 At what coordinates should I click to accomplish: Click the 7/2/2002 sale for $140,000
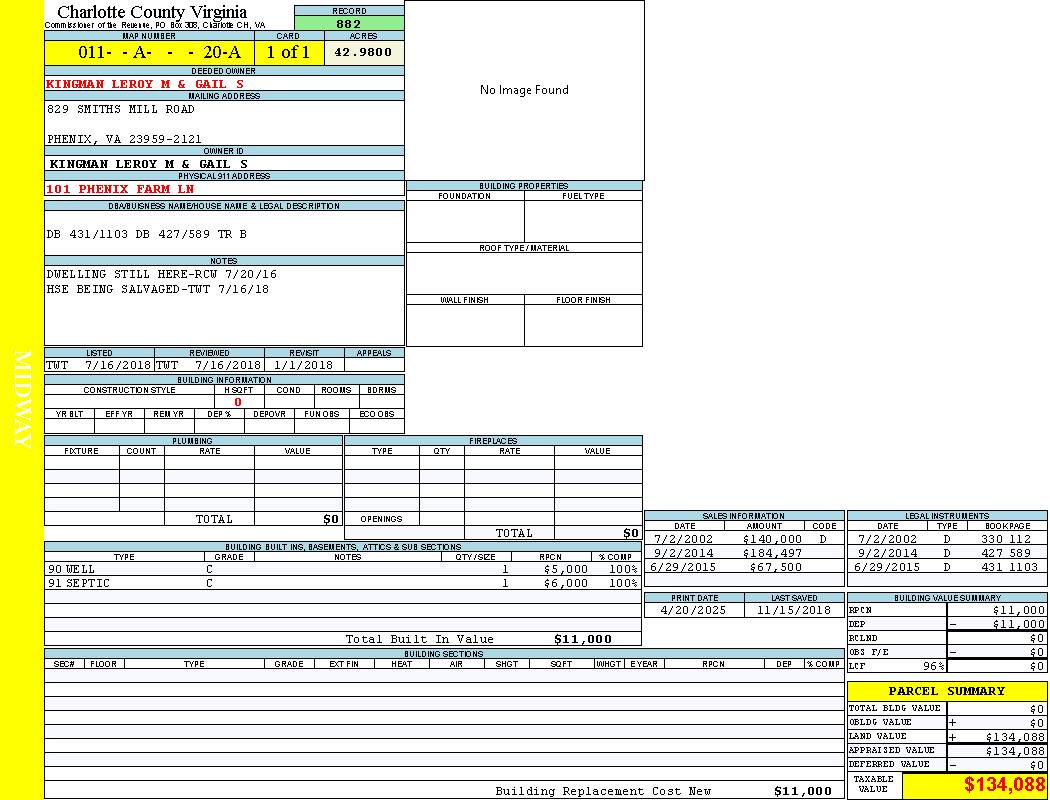[x=743, y=539]
